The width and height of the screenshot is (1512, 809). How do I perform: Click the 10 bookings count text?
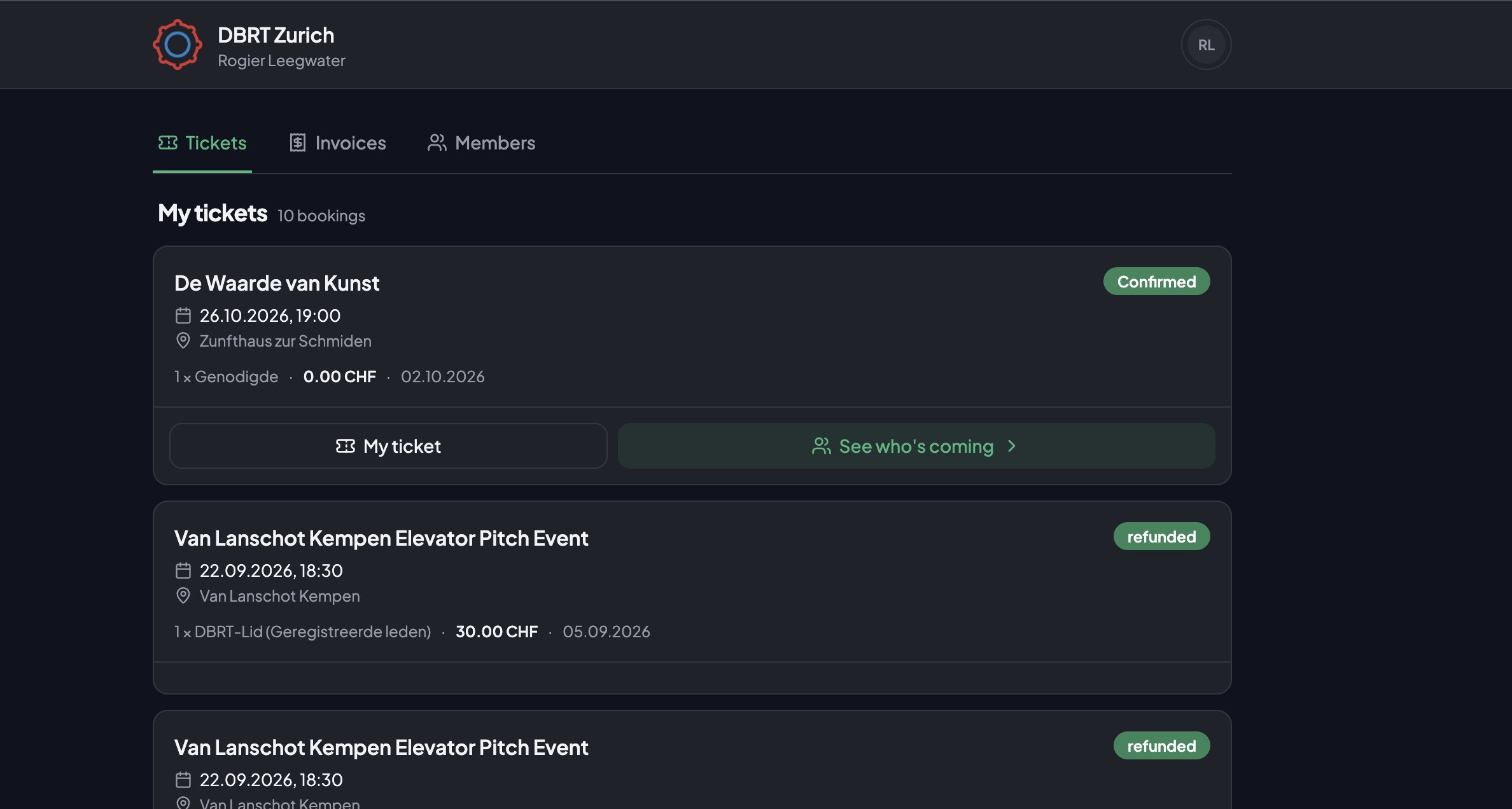tap(321, 216)
